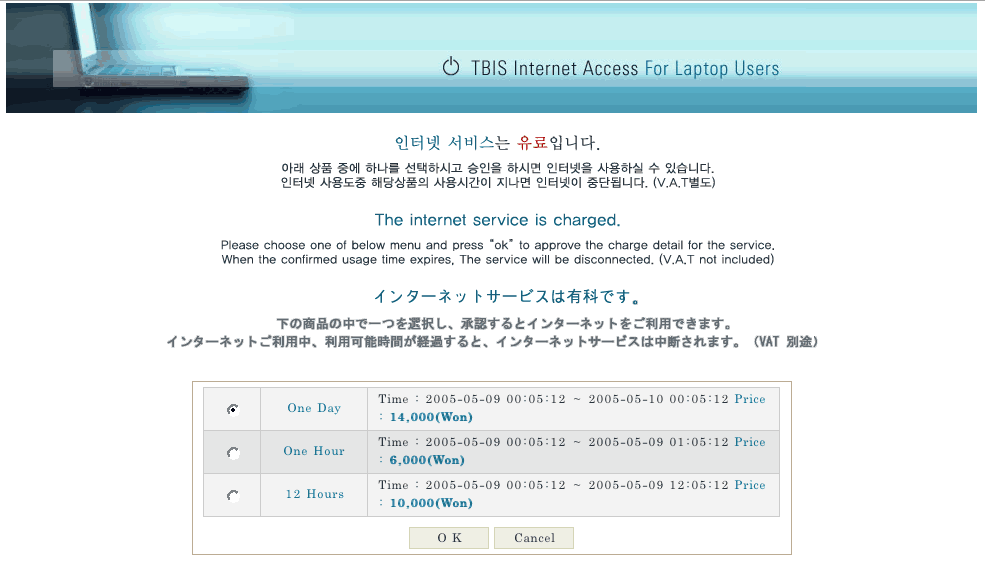Viewport: 985px width, 573px height.
Task: Click the power icon in the banner
Action: [450, 68]
